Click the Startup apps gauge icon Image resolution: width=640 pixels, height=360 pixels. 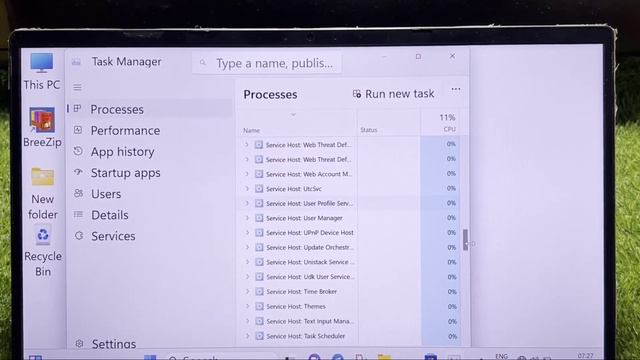tap(78, 172)
